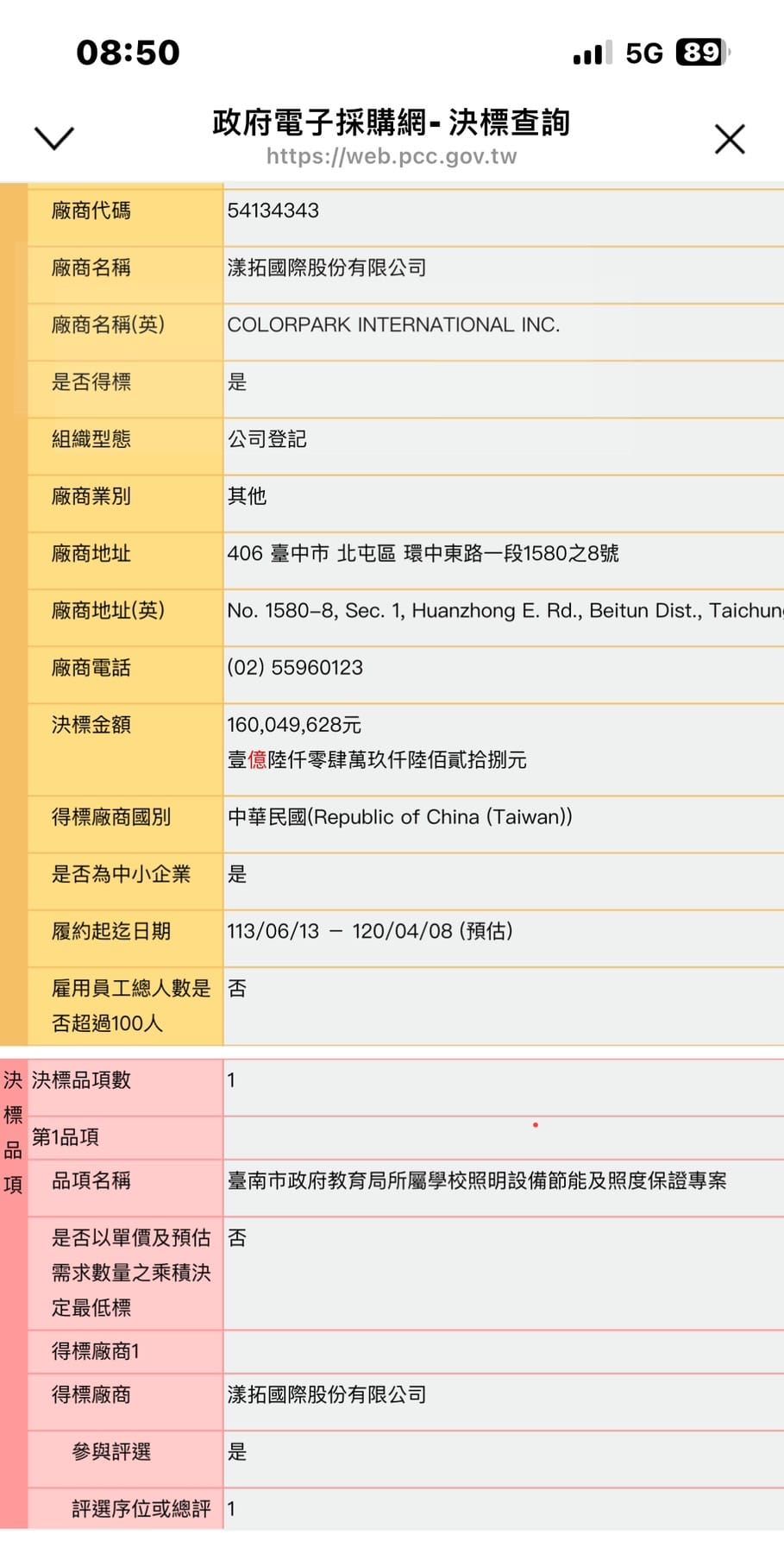Tap the 決標品項 pink sidebar label

13,1132
